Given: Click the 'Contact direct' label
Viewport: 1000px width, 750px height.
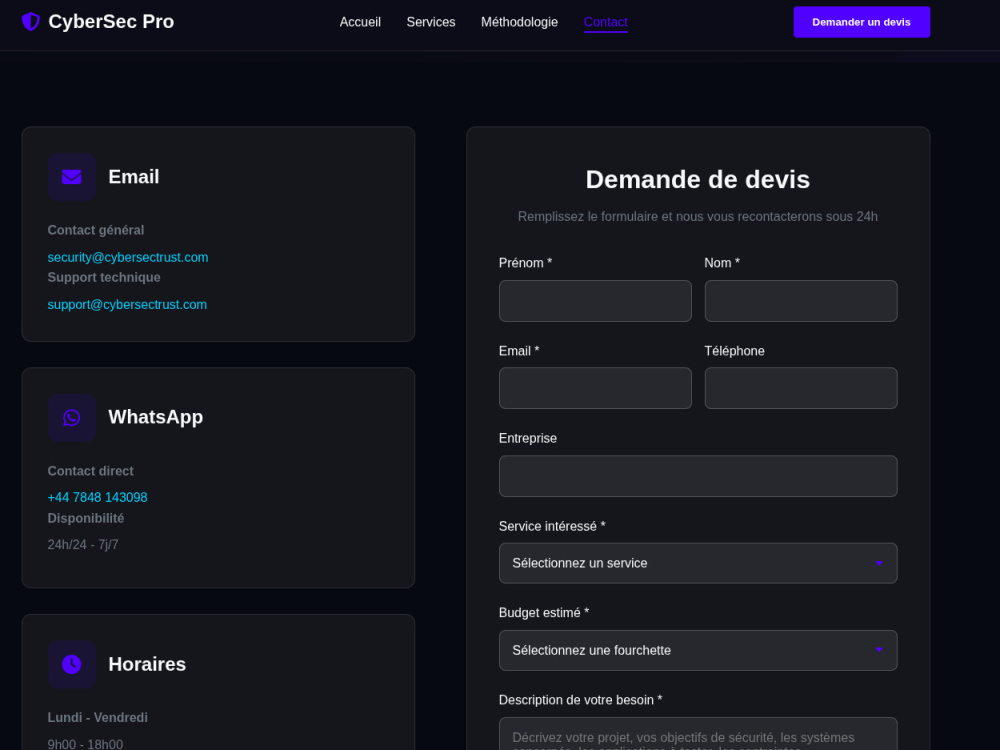Looking at the screenshot, I should 91,471.
